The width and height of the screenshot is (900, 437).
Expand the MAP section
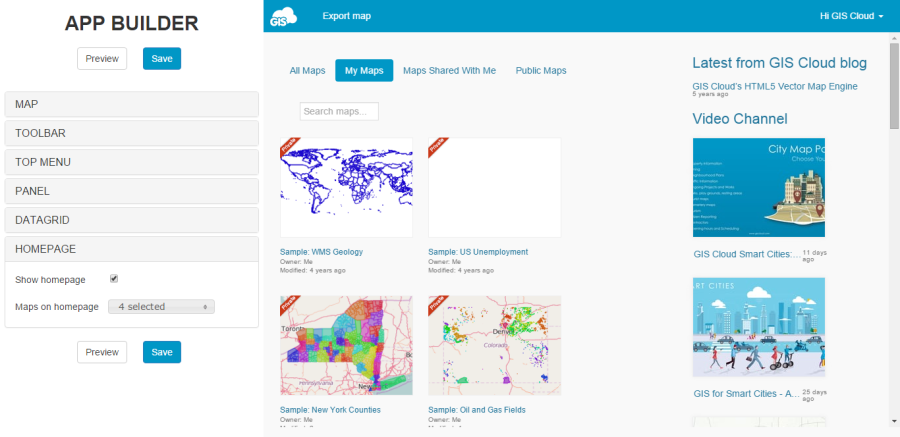click(131, 104)
